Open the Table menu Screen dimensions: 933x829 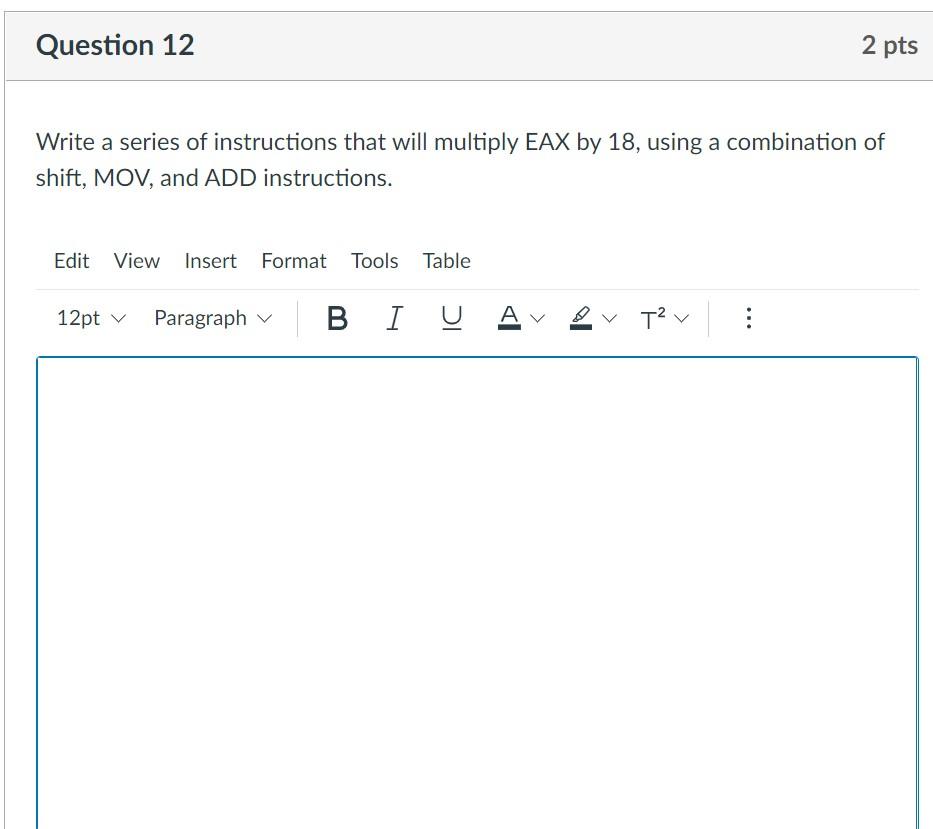[446, 261]
